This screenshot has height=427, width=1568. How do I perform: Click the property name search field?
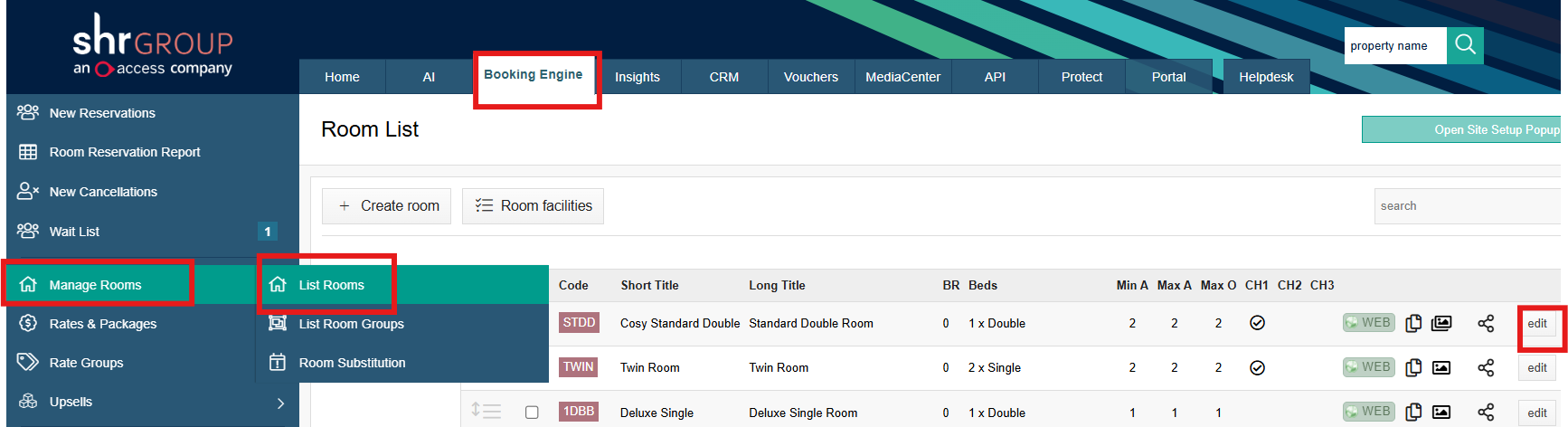tap(1395, 45)
